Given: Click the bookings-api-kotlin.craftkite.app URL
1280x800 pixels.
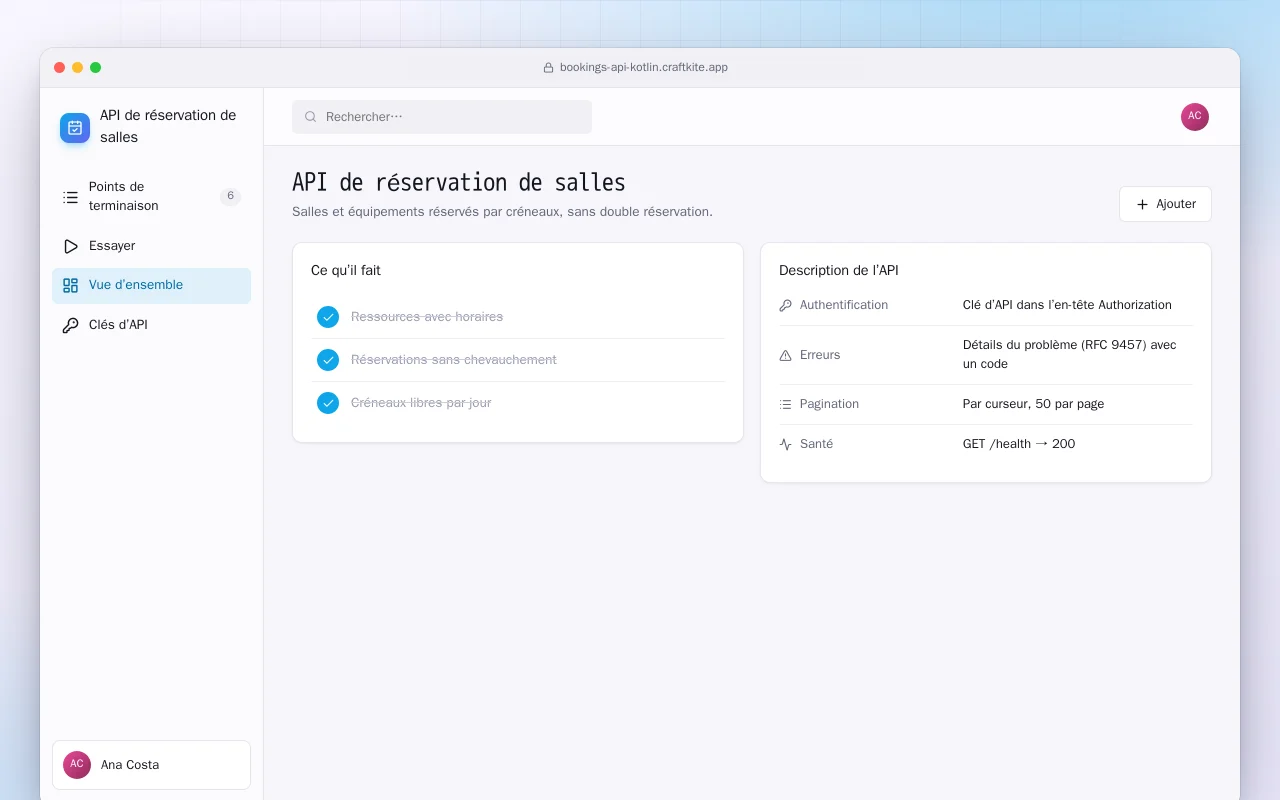Looking at the screenshot, I should pyautogui.click(x=643, y=68).
